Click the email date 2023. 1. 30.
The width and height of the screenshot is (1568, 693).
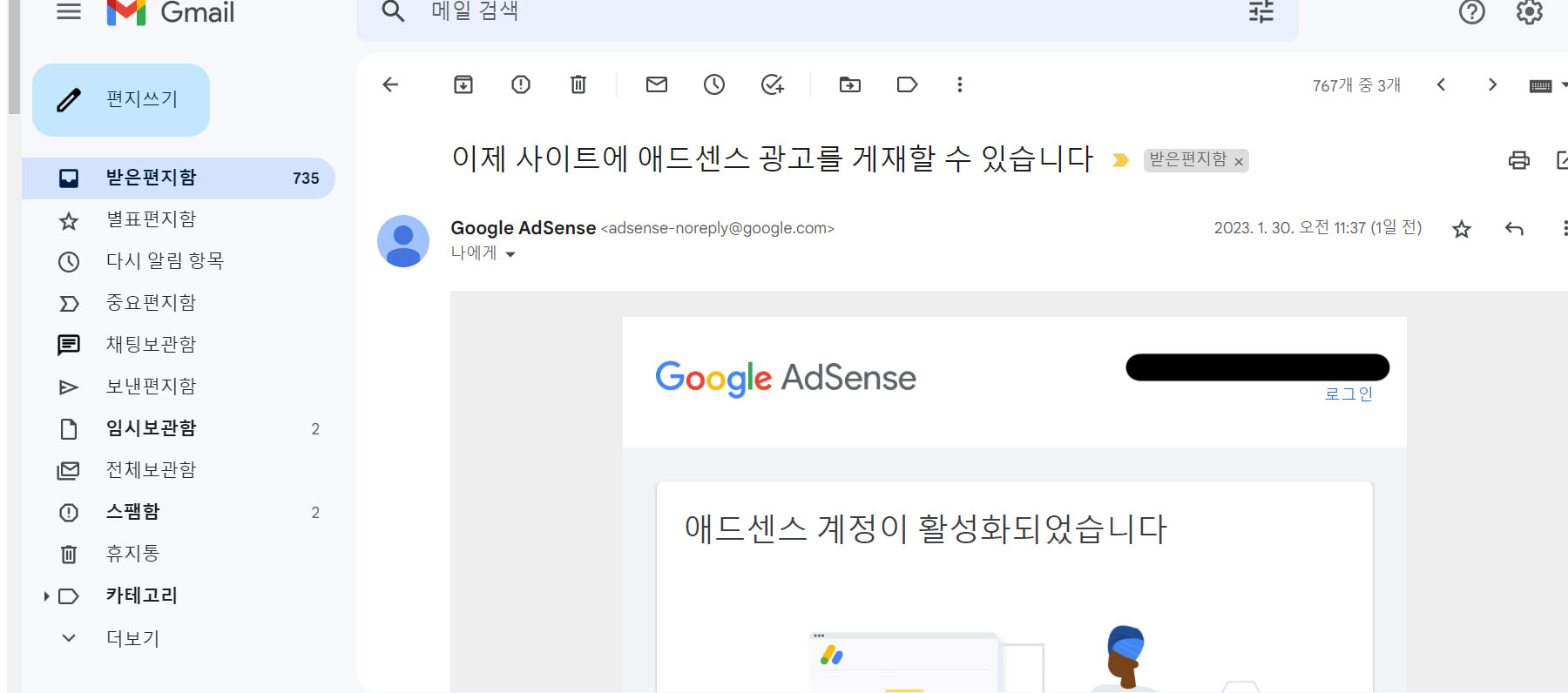click(x=1318, y=228)
